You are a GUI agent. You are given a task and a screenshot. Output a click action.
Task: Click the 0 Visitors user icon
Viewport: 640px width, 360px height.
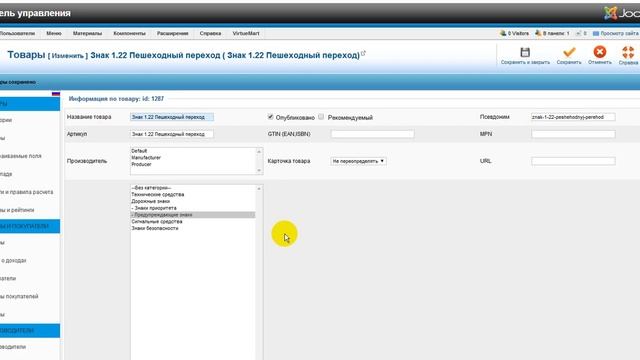pyautogui.click(x=503, y=33)
